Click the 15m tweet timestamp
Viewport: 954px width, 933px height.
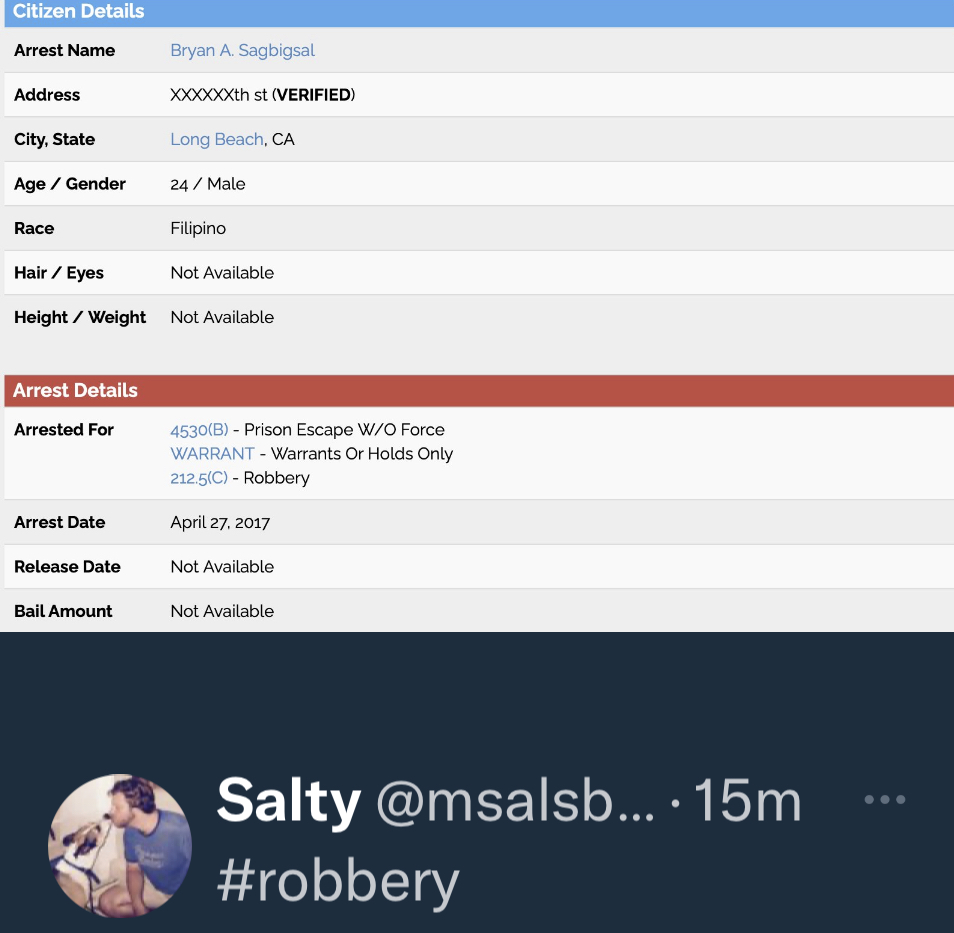coord(747,801)
